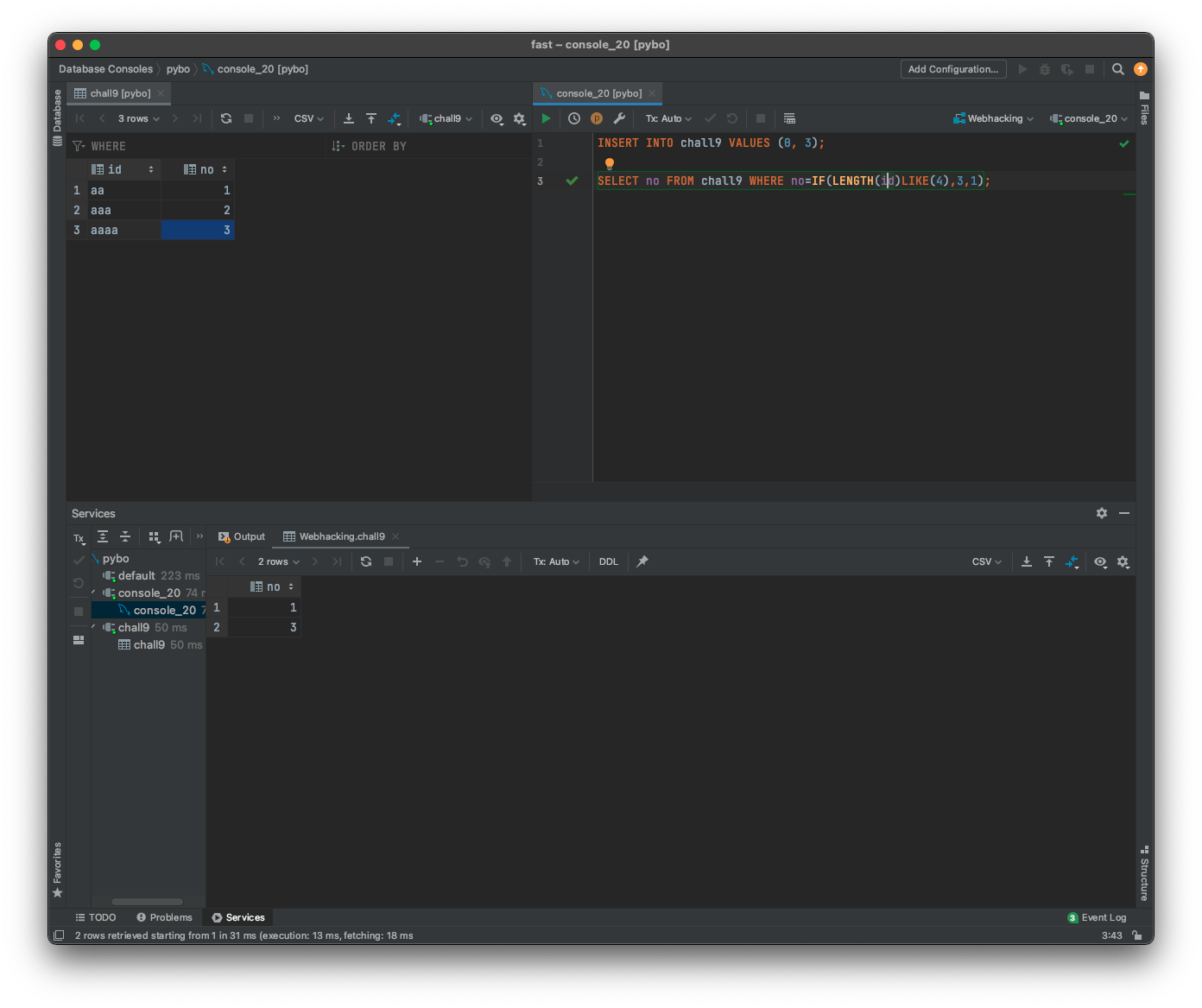This screenshot has height=1008, width=1202.
Task: Reload the top chall9 table data
Action: [226, 118]
